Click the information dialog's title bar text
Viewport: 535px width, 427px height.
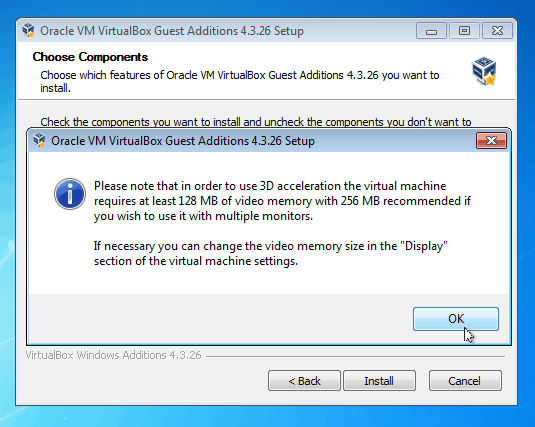183,141
